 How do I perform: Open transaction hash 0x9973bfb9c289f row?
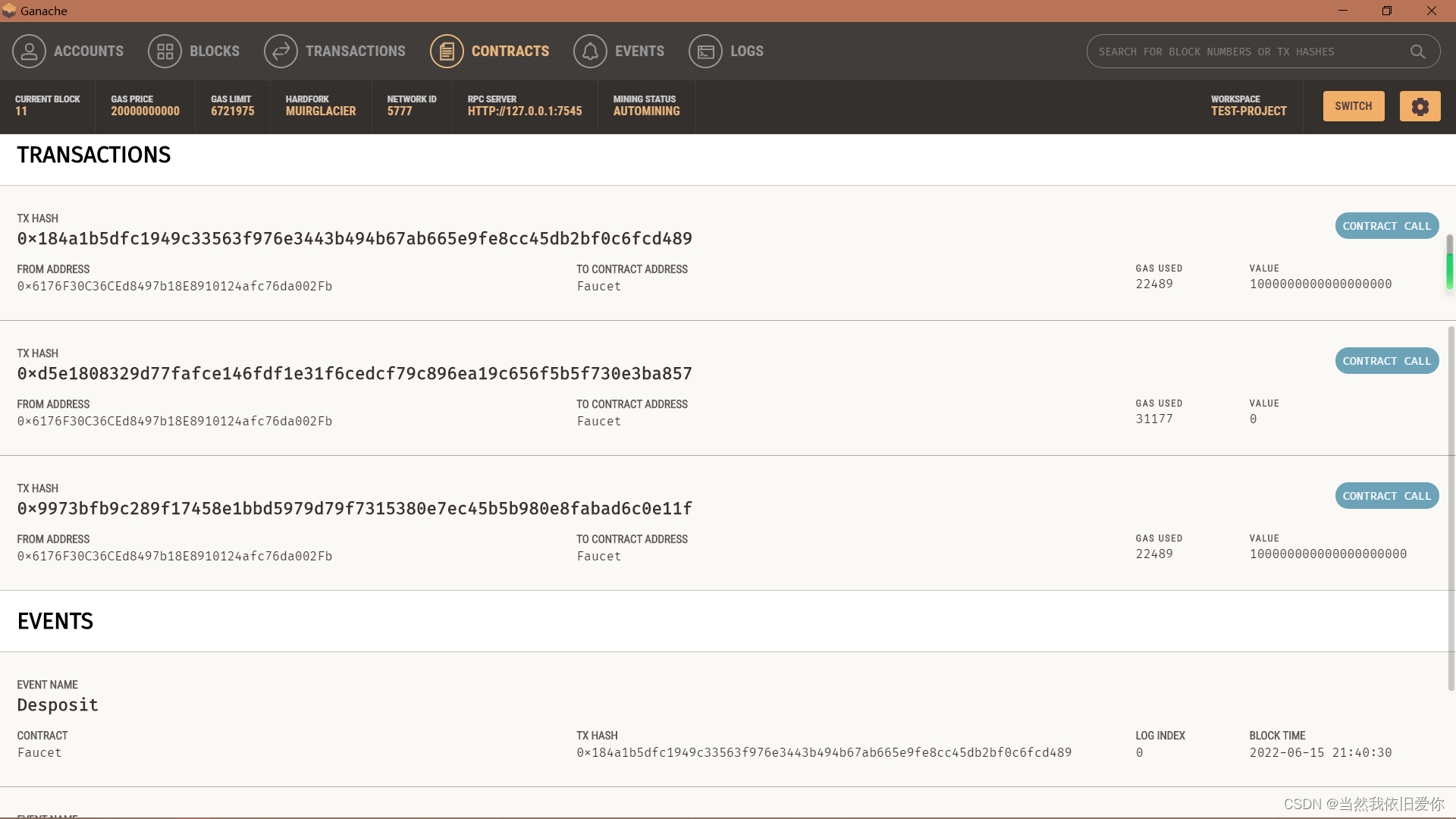point(354,509)
